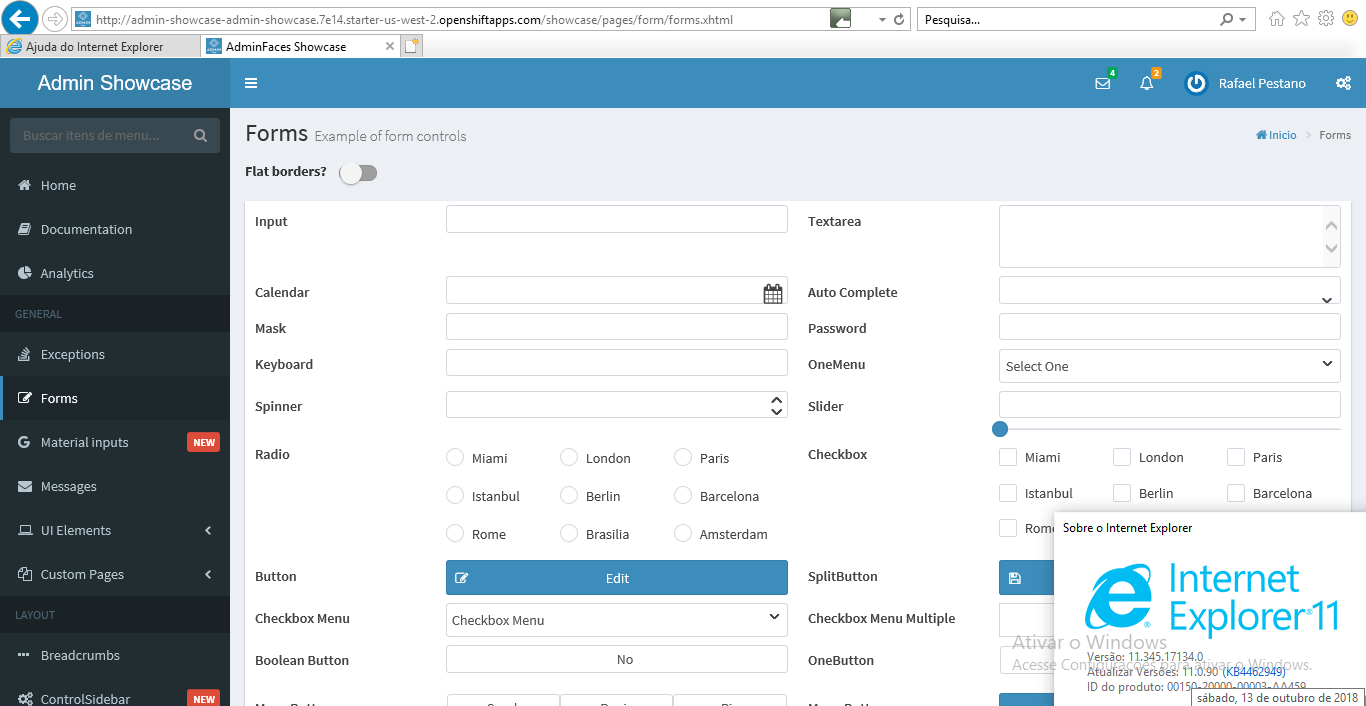Image resolution: width=1366 pixels, height=706 pixels.
Task: Open the messages envelope with 4 notifications
Action: click(x=1103, y=83)
